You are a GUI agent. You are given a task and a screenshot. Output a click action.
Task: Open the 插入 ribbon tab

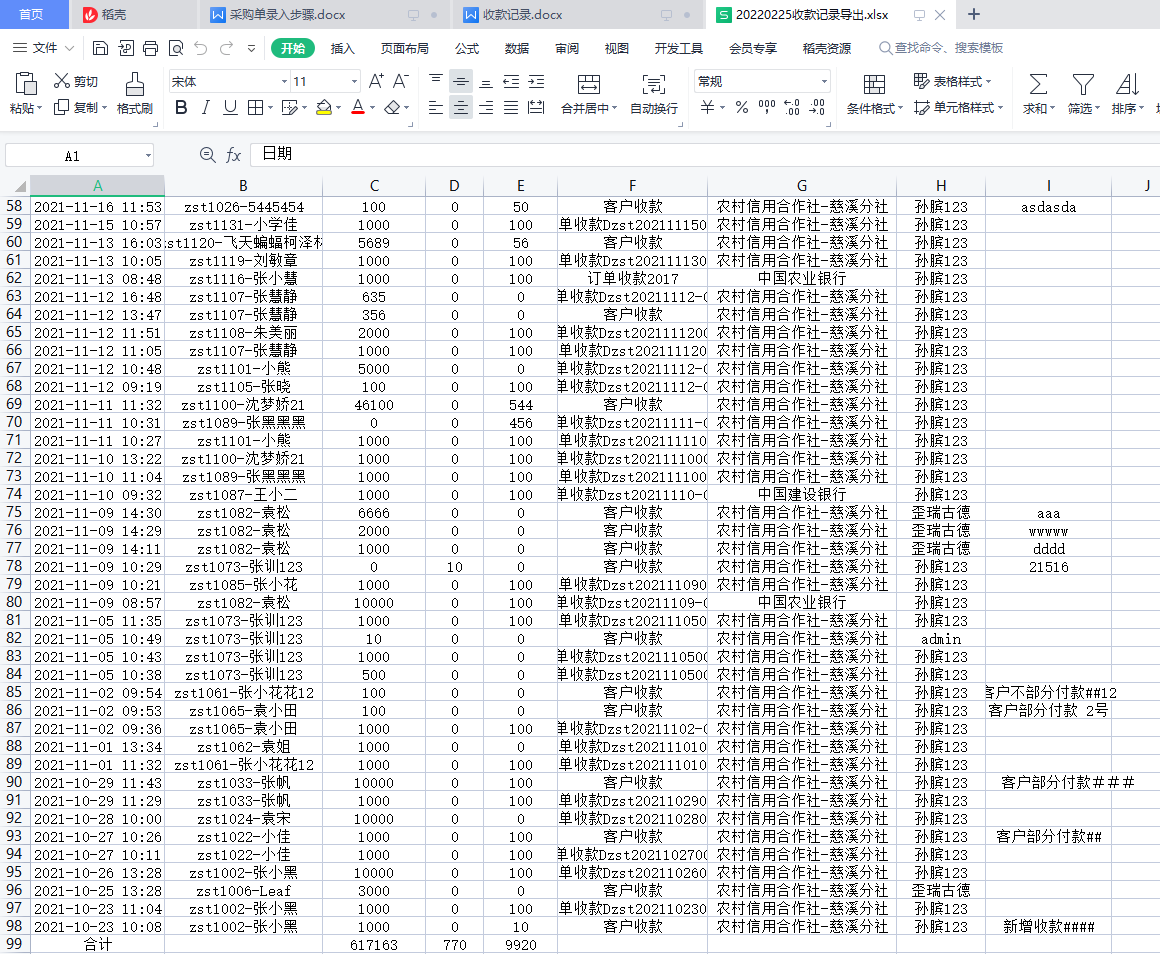[x=343, y=48]
